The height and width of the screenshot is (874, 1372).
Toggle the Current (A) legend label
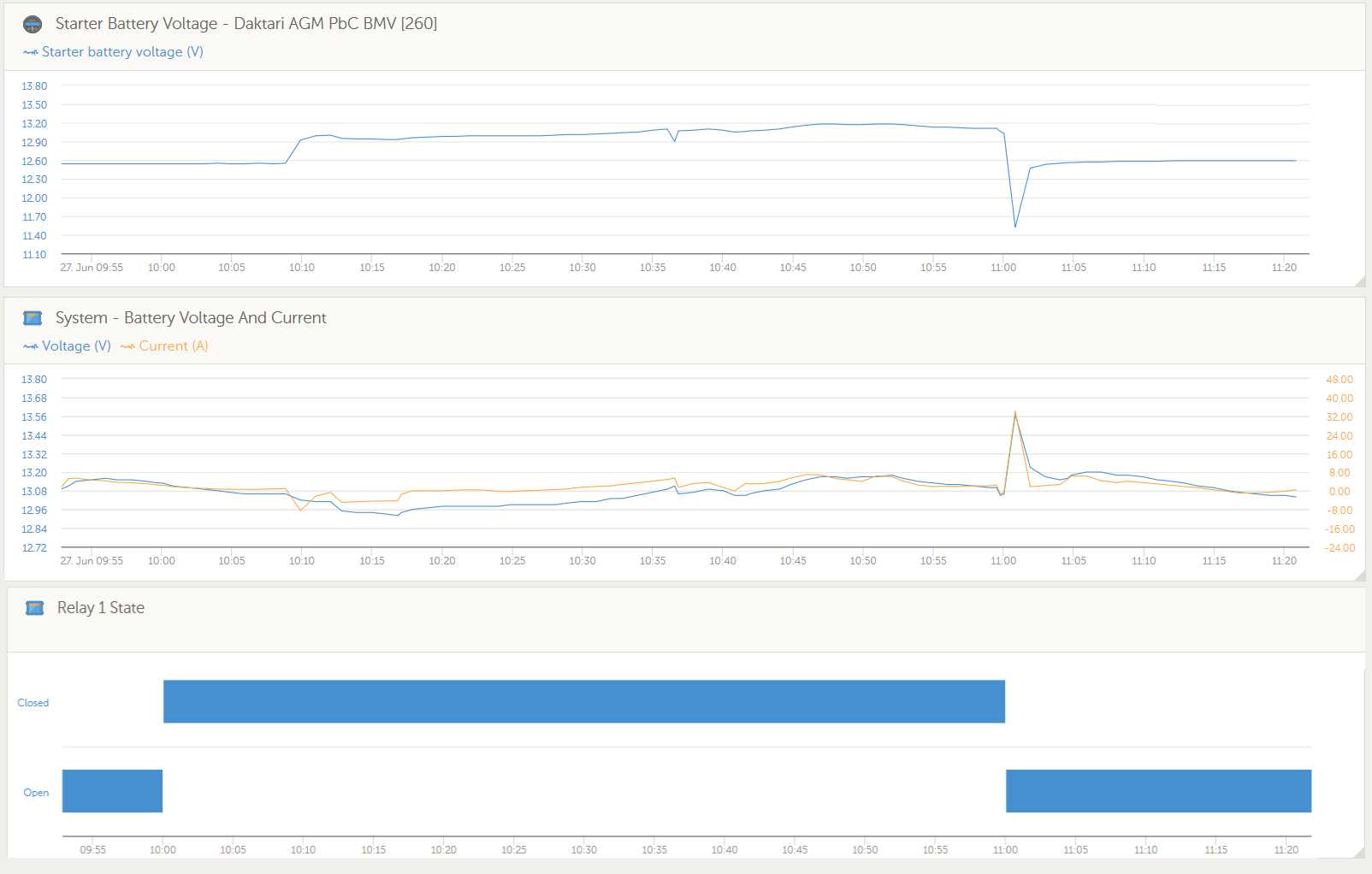[x=174, y=346]
